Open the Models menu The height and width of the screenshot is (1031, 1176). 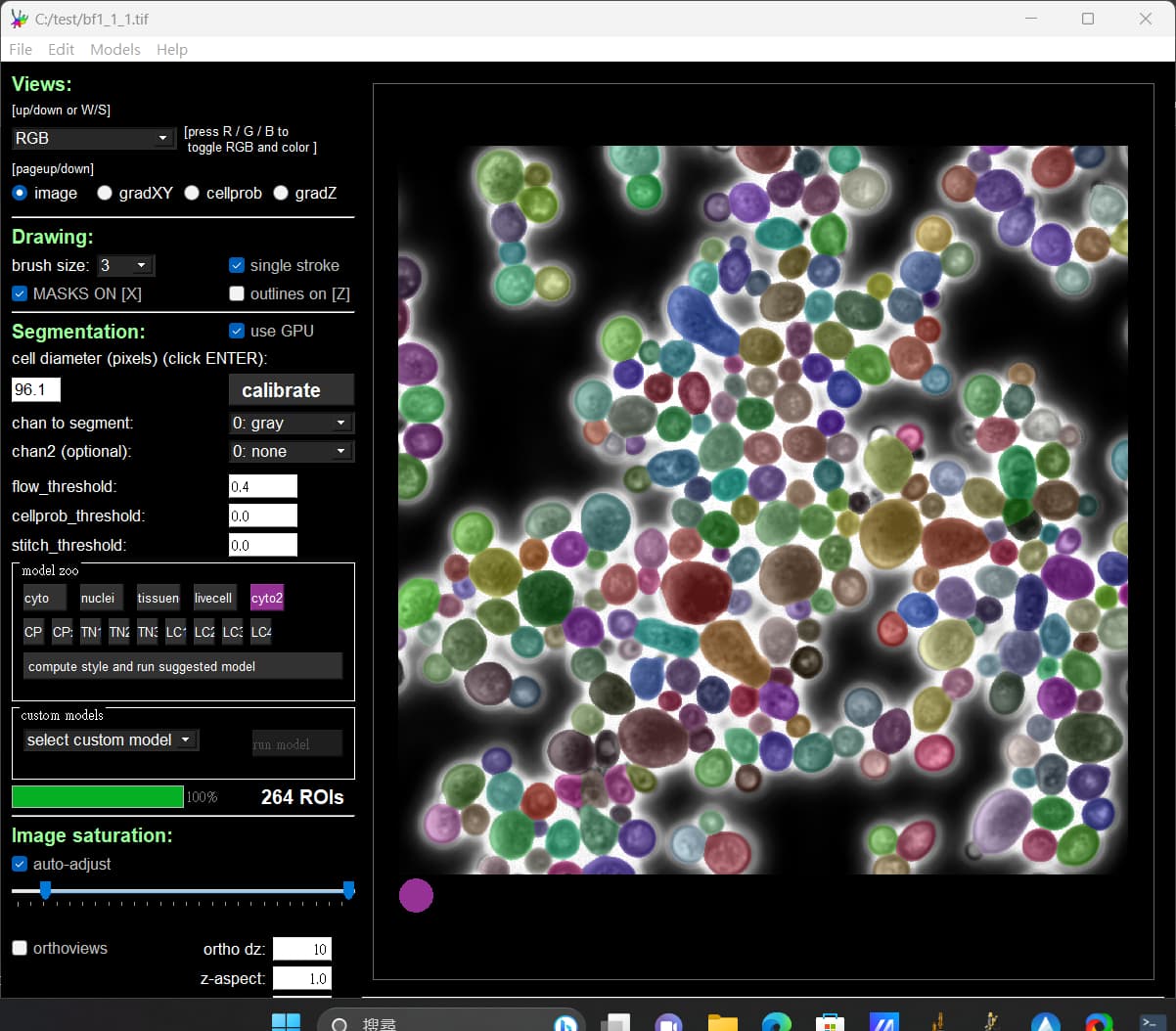pyautogui.click(x=114, y=49)
